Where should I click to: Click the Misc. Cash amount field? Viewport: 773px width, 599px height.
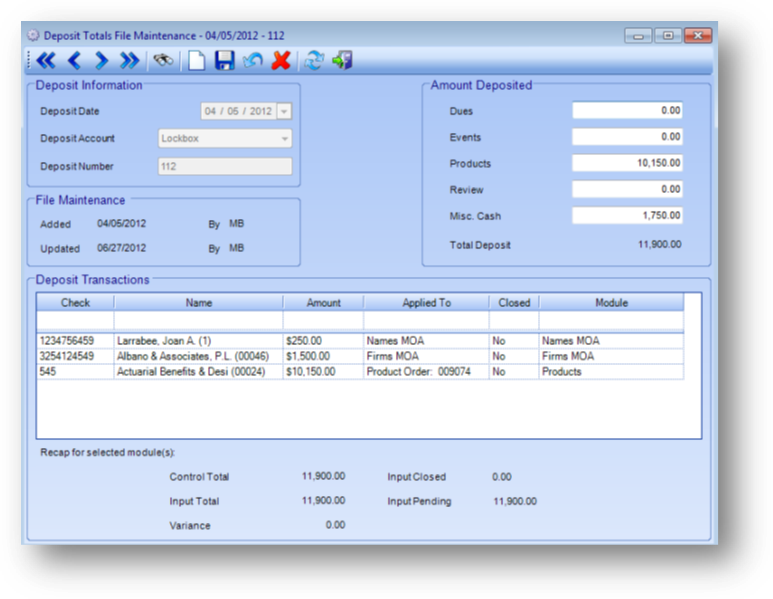point(627,215)
